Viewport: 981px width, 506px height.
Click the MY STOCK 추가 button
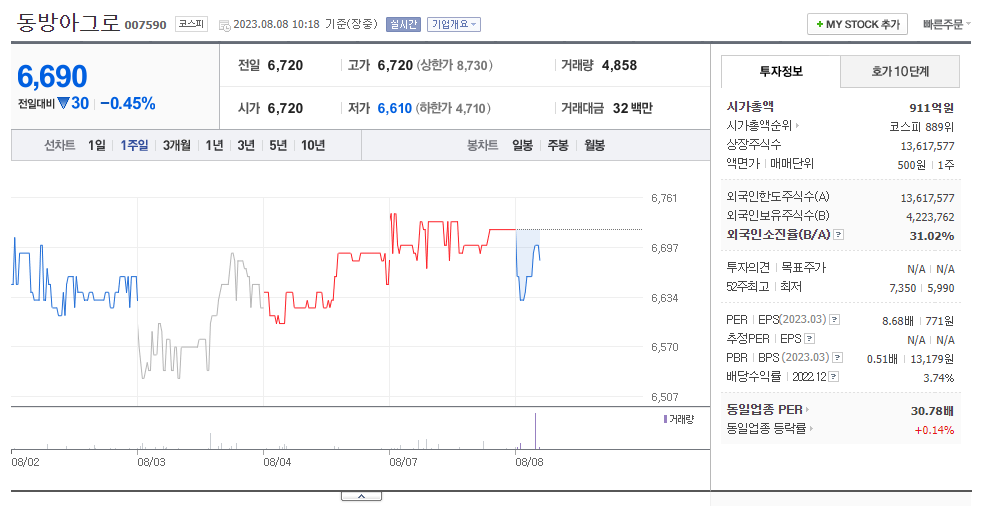point(857,24)
